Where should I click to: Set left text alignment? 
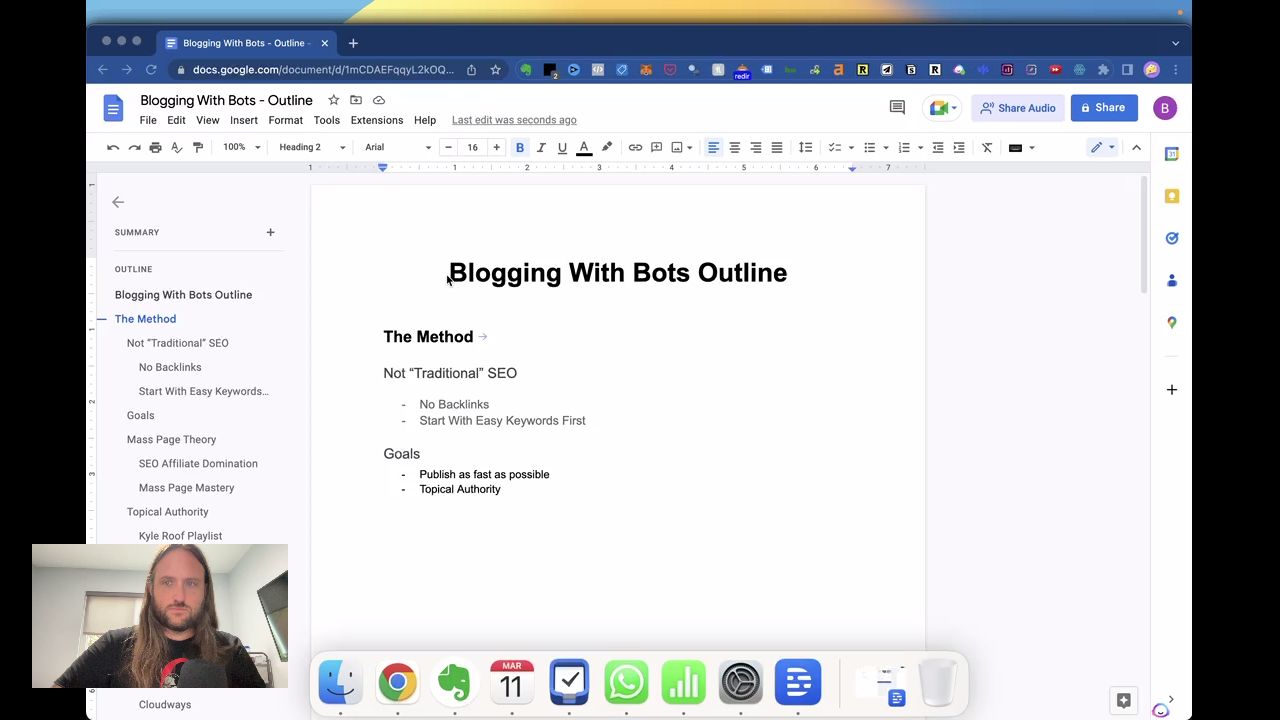pos(713,148)
